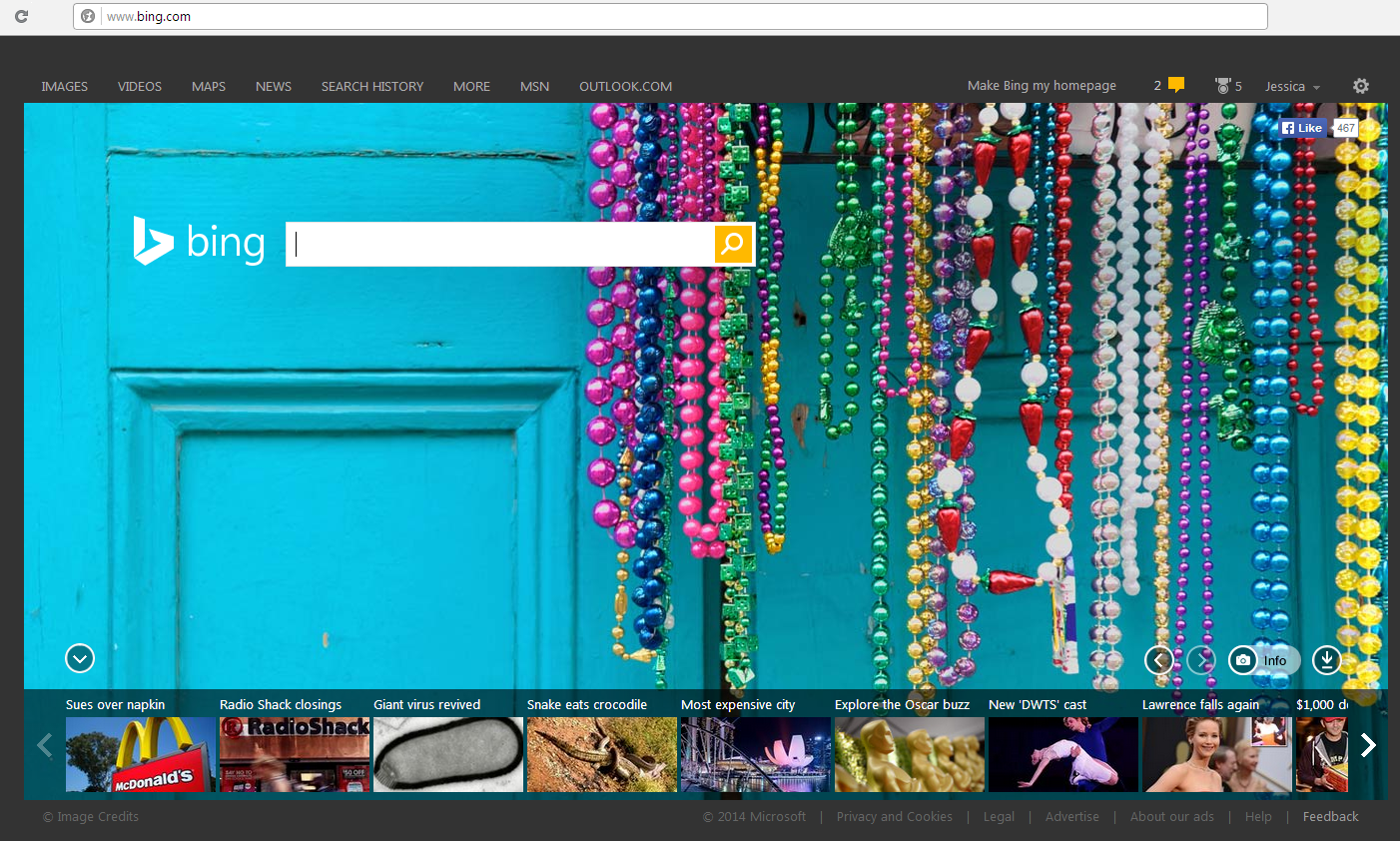The width and height of the screenshot is (1400, 841).
Task: Open Lawrence falls again thumbnail
Action: click(1217, 754)
